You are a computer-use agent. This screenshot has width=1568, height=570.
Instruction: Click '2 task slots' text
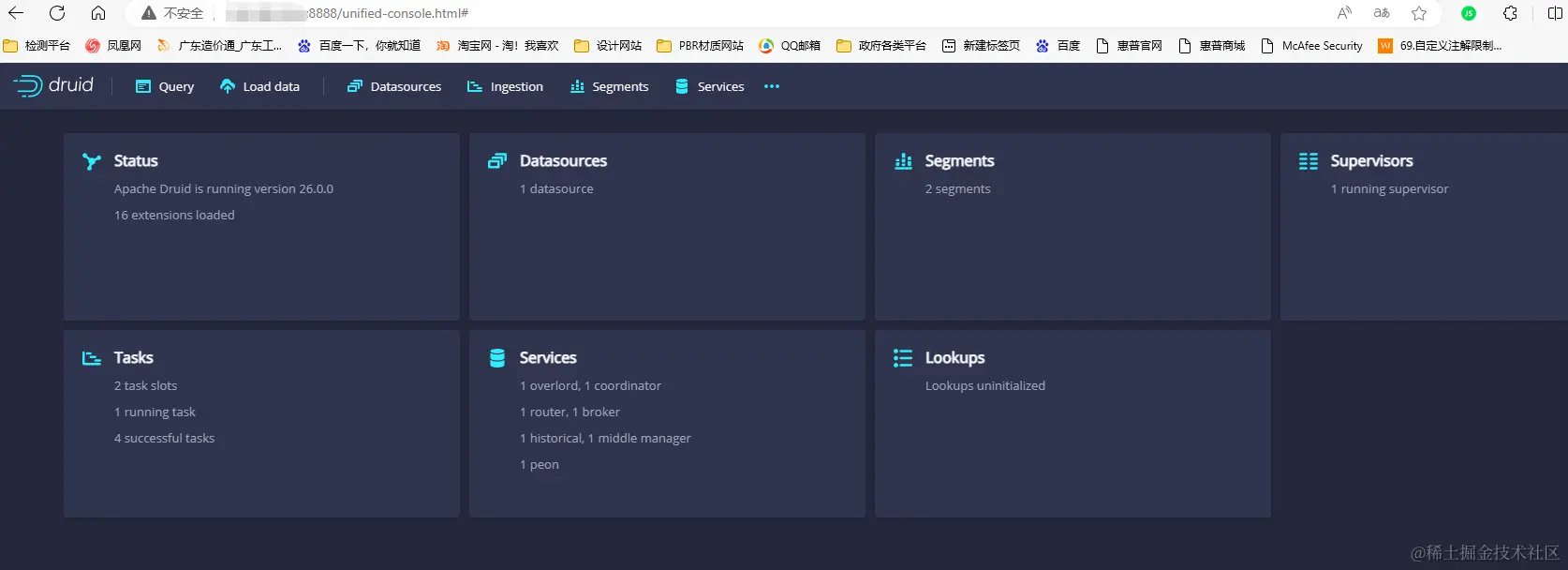tap(145, 385)
